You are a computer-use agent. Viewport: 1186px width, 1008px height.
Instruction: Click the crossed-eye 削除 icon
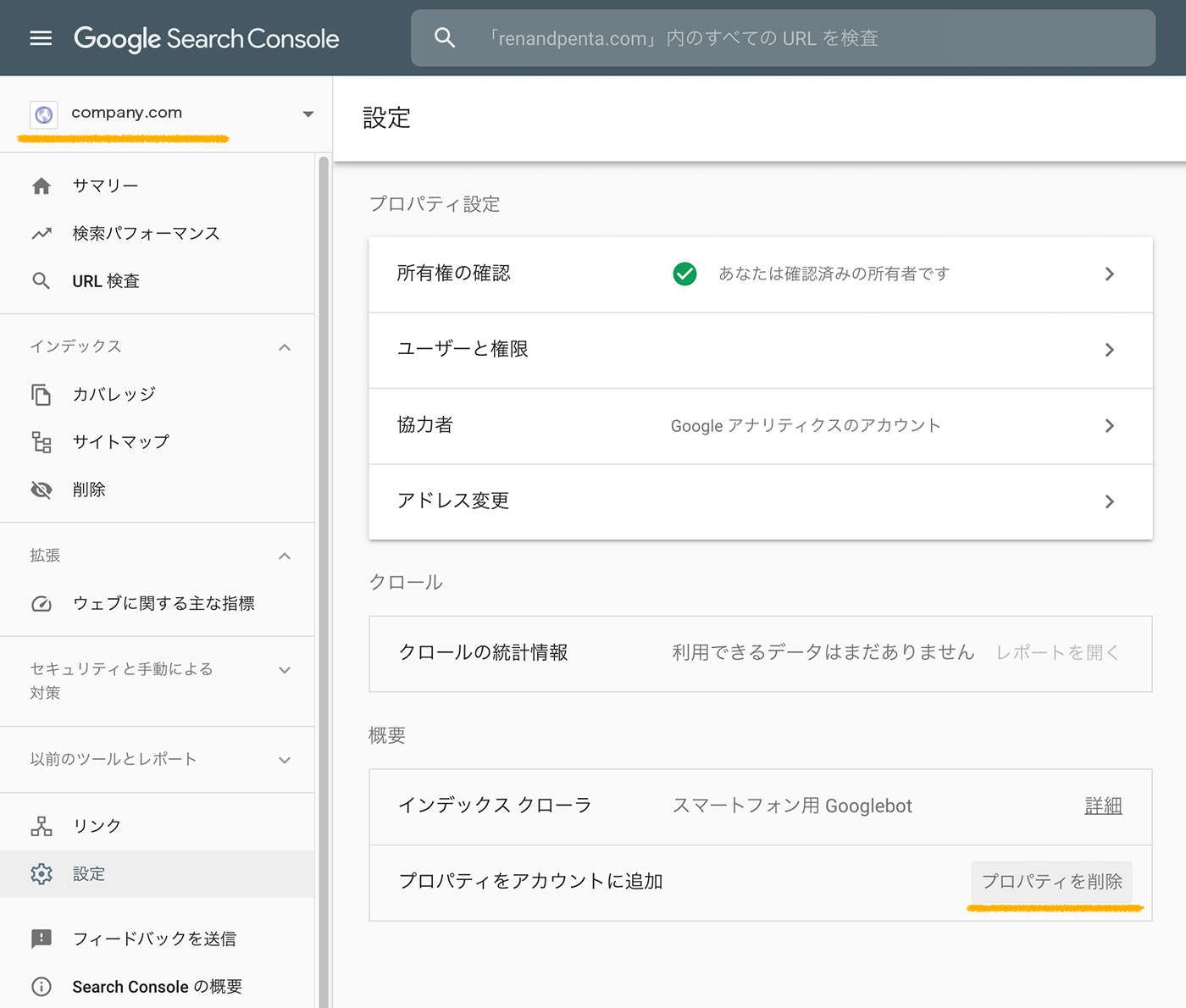[x=42, y=490]
